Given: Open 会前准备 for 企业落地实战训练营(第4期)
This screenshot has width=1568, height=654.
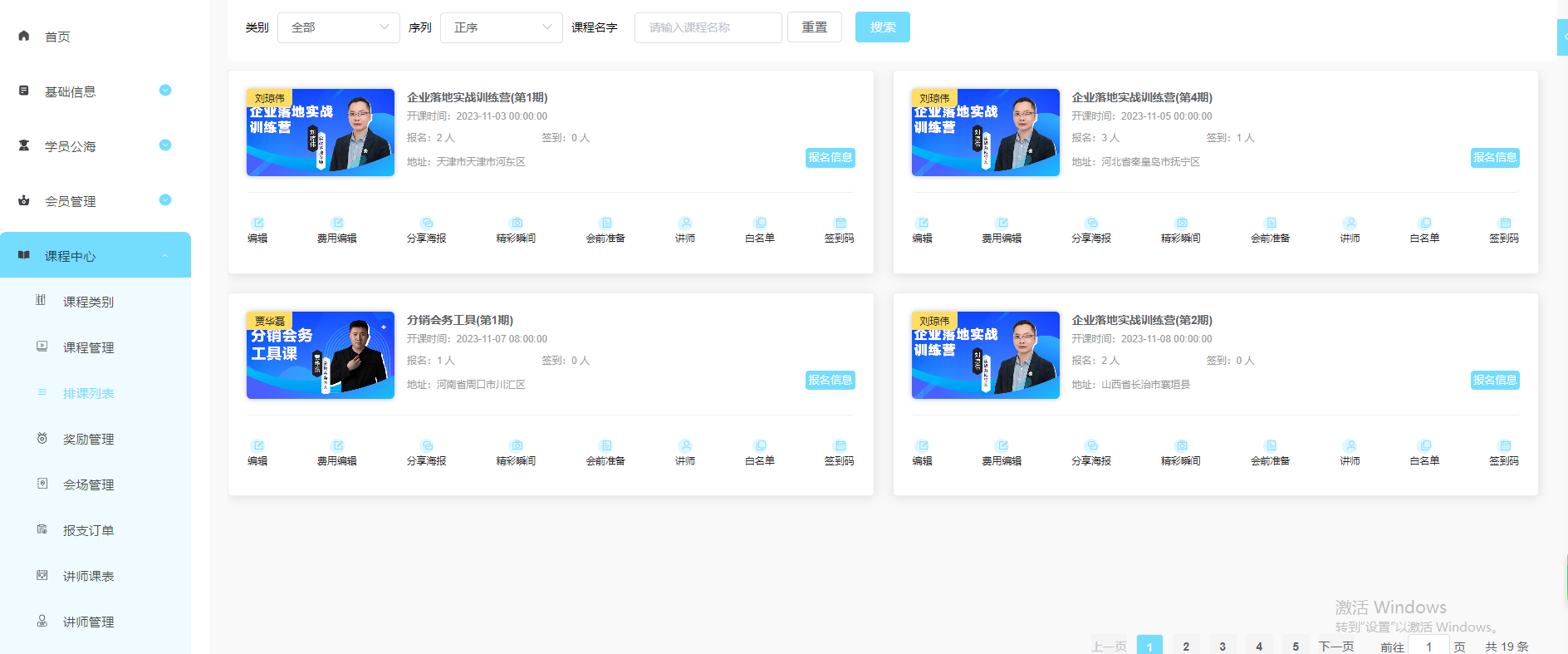Looking at the screenshot, I should [1272, 230].
